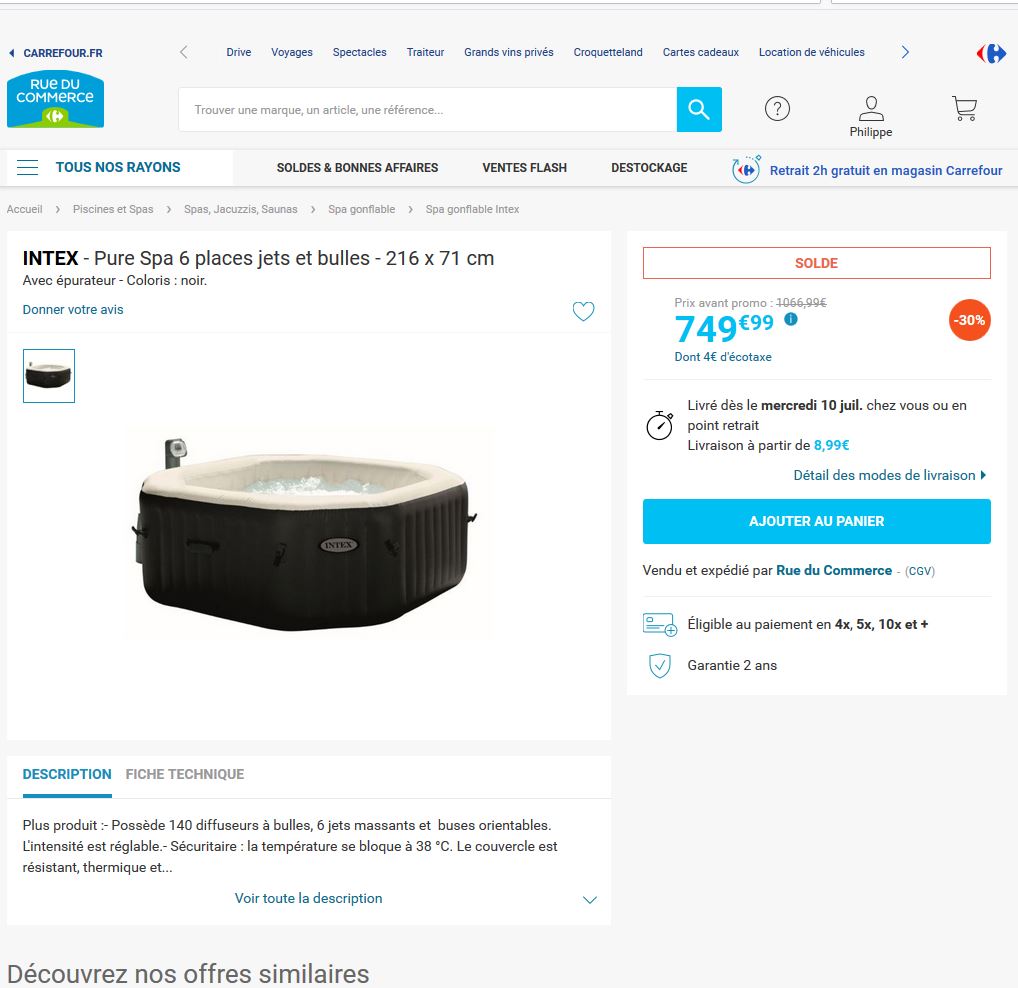Add product to wishlist with heart icon

[x=583, y=311]
